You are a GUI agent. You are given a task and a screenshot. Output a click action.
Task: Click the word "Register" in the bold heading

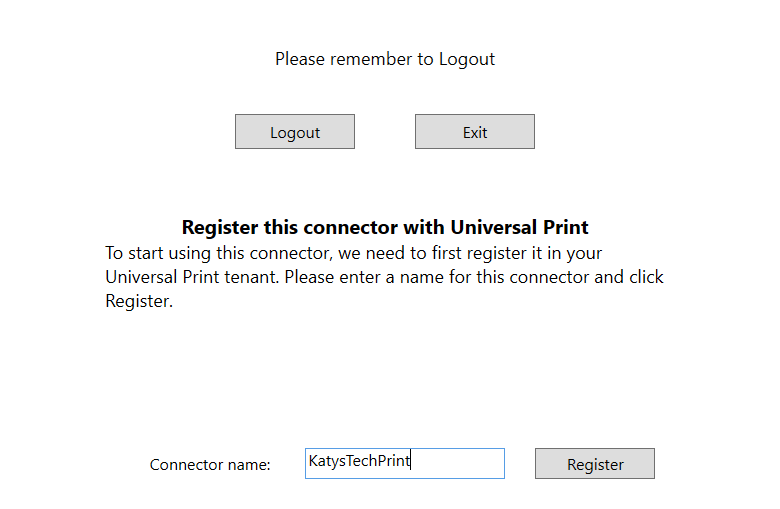click(219, 227)
